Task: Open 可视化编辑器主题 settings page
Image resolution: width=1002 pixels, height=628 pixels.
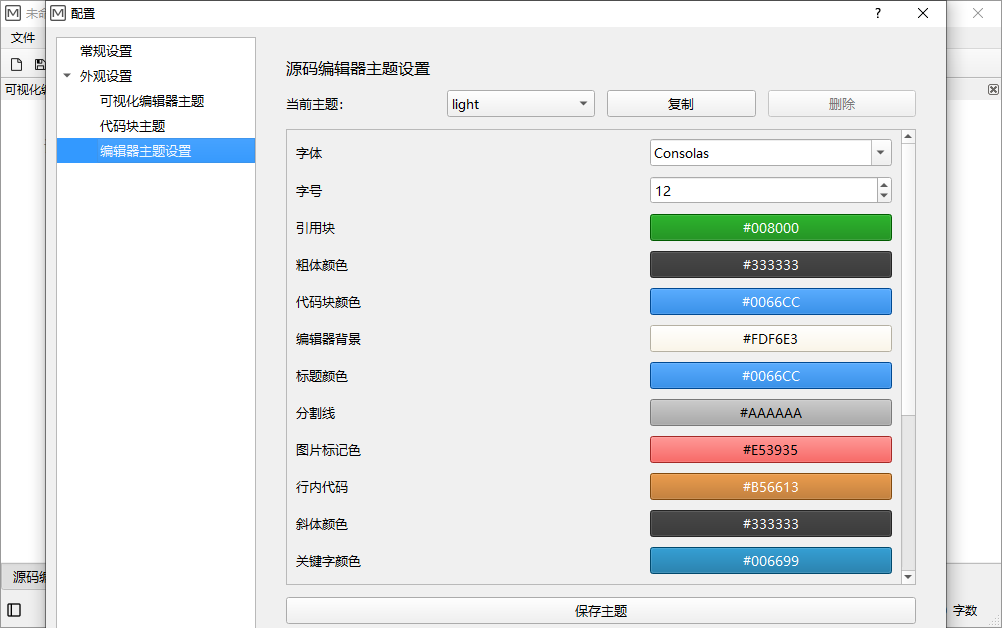Action: click(152, 101)
